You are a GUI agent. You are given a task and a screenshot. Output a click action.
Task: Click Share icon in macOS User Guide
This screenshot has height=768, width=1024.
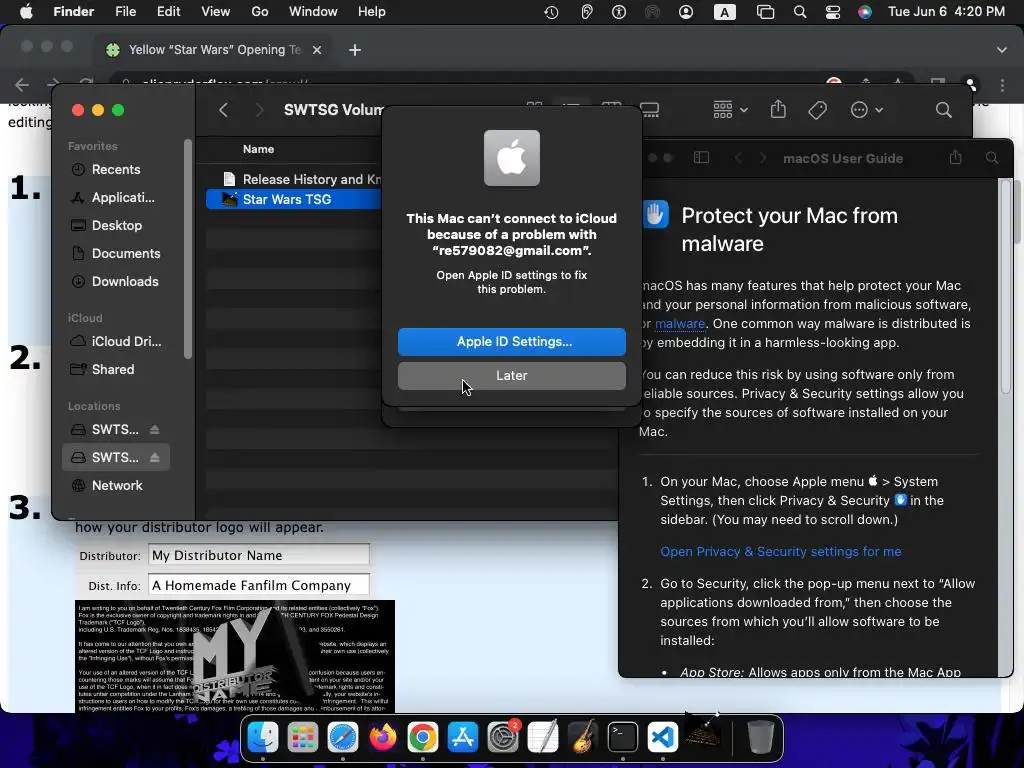[955, 157]
